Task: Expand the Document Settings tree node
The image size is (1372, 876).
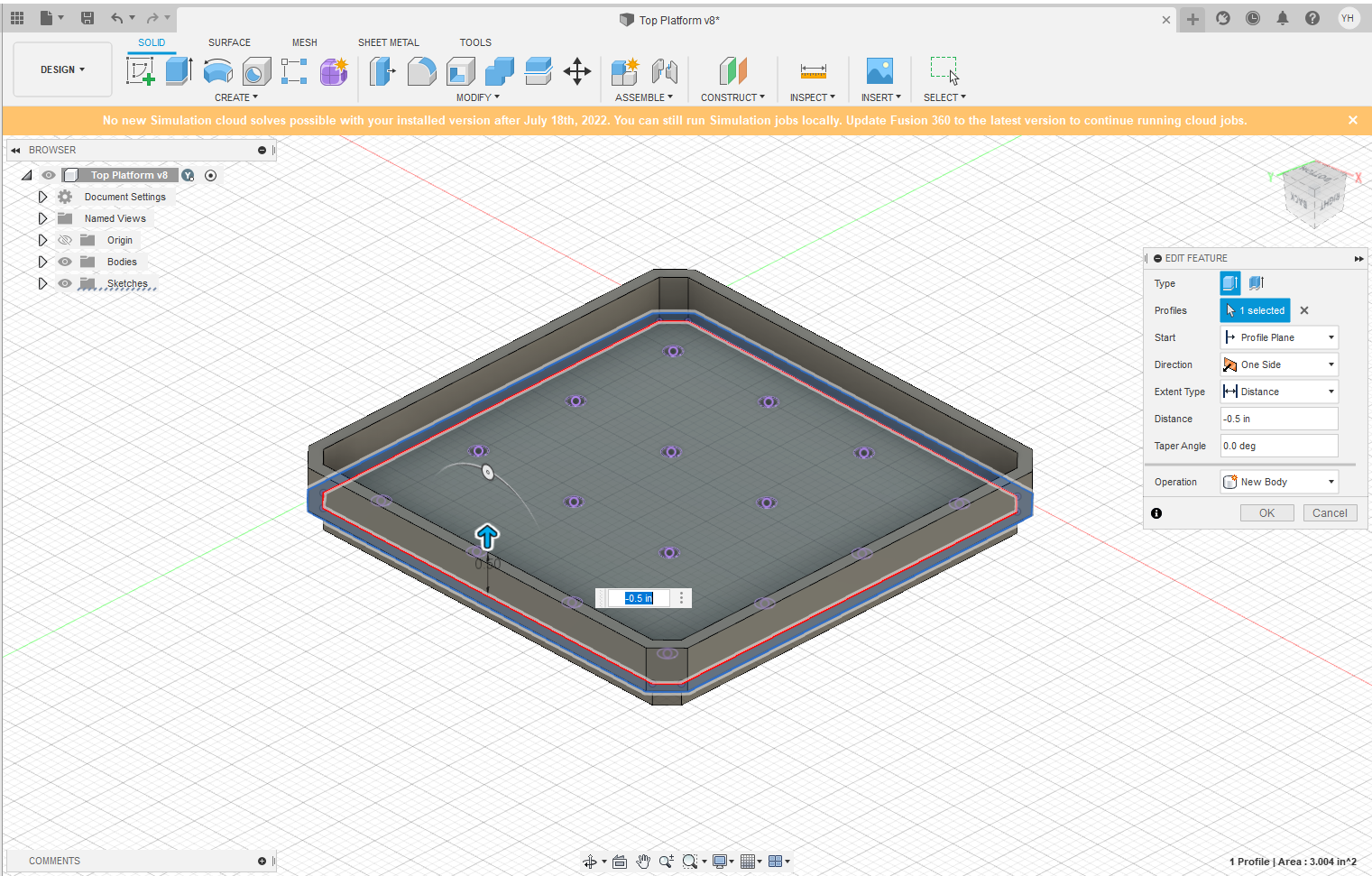Action: pyautogui.click(x=42, y=197)
